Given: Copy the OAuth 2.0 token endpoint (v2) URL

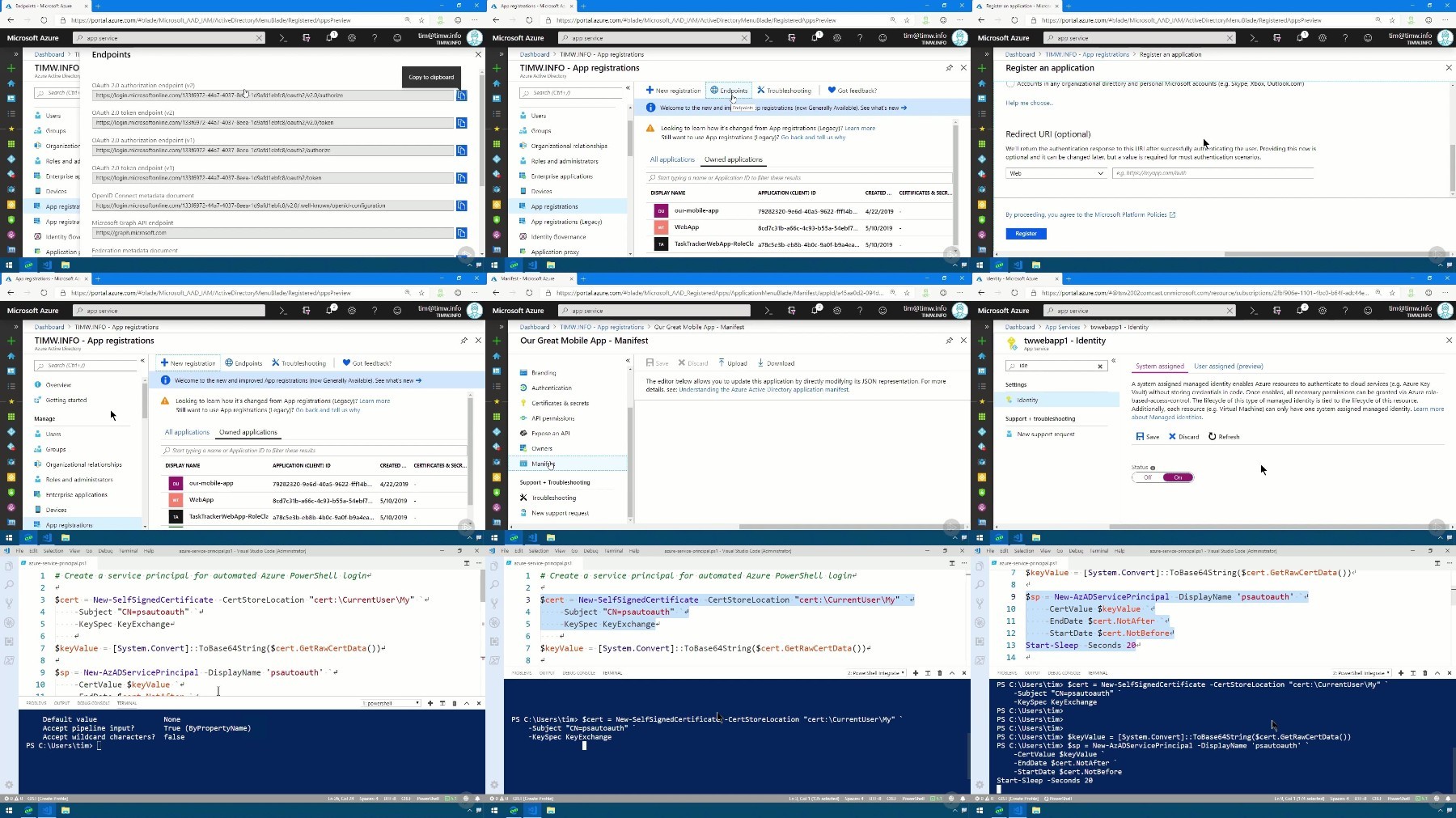Looking at the screenshot, I should point(461,123).
